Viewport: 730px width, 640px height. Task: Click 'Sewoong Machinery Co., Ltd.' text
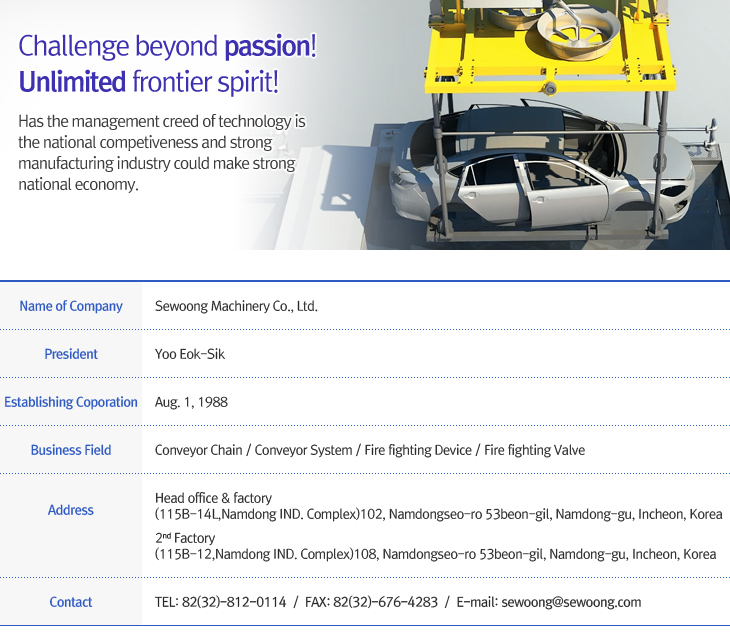pos(236,306)
